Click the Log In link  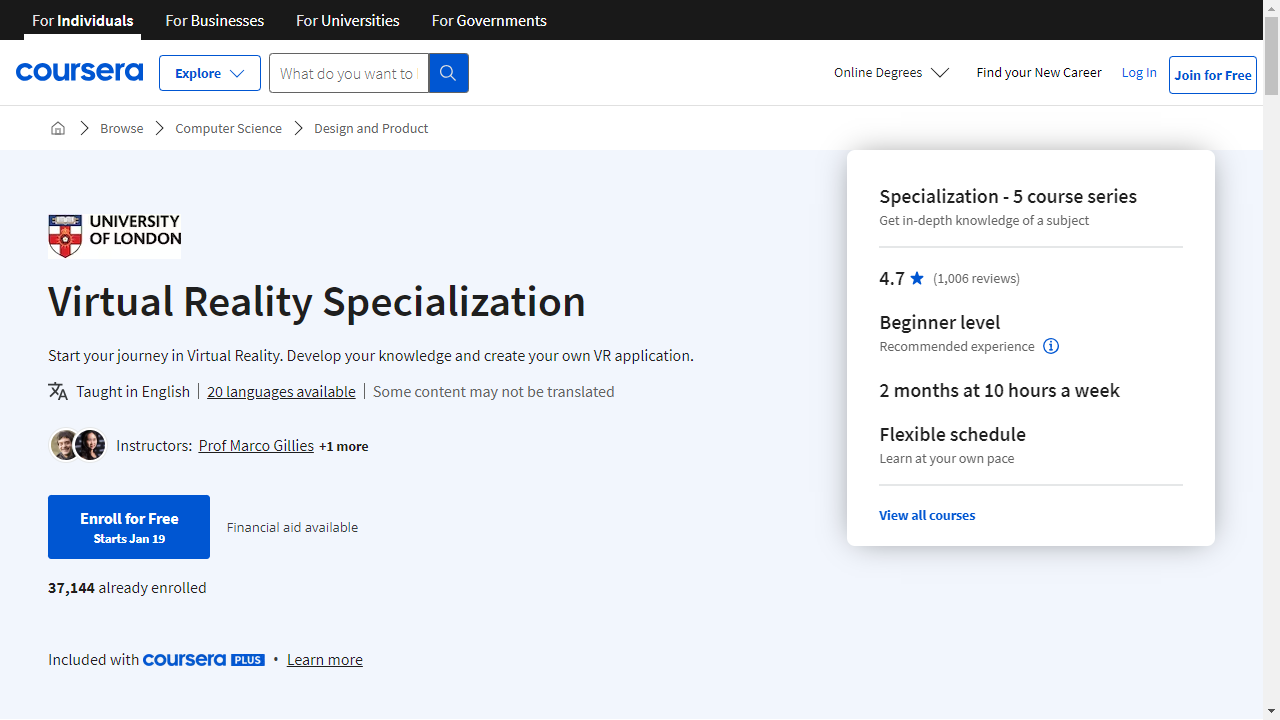coord(1139,72)
